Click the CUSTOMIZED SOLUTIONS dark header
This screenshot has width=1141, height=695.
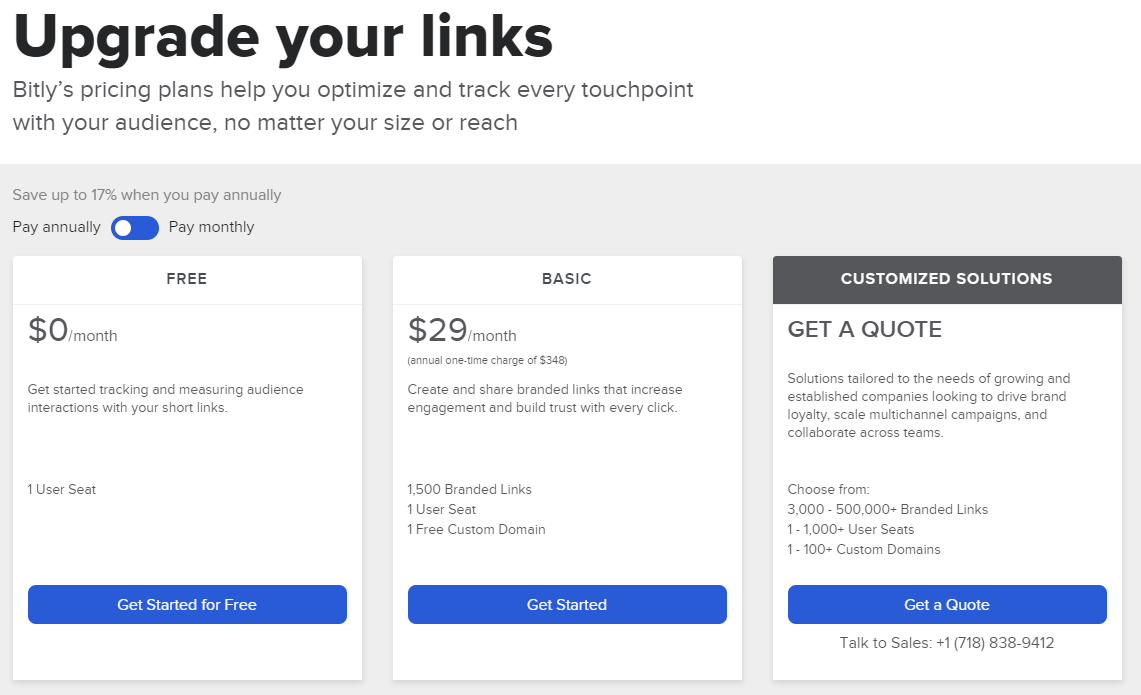(x=947, y=279)
